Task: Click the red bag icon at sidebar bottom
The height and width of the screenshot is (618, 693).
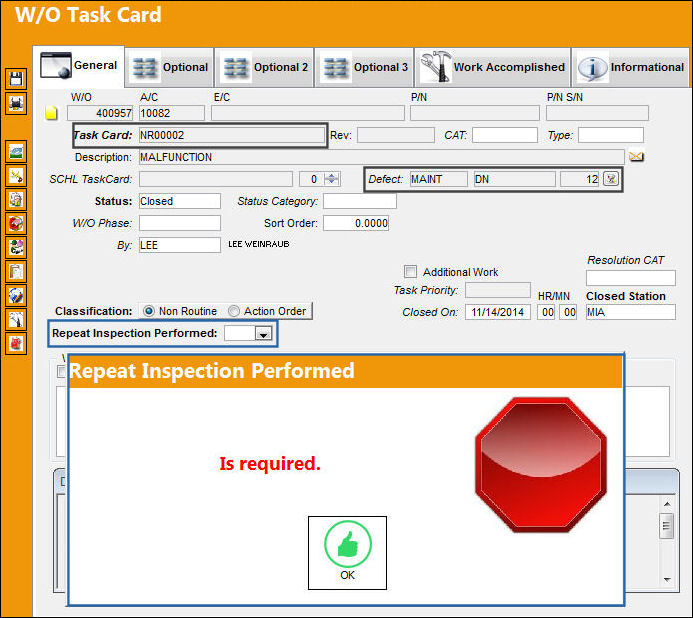Action: (x=16, y=343)
